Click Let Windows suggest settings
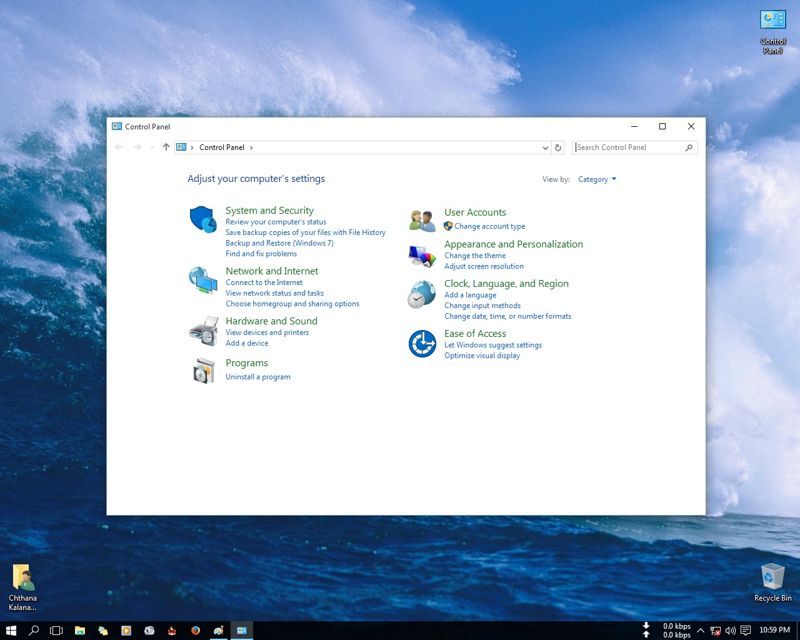 493,345
